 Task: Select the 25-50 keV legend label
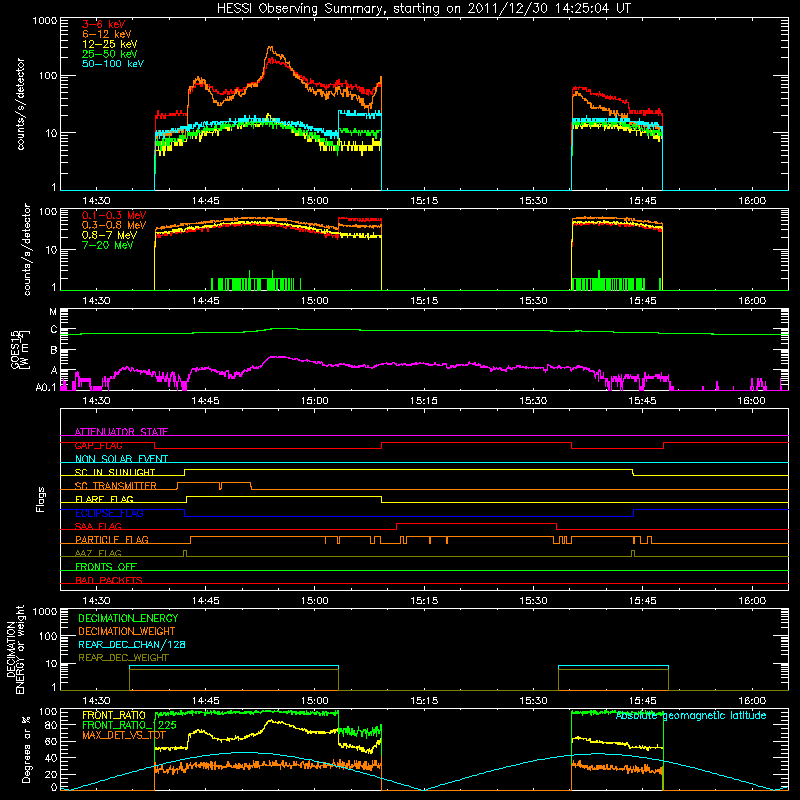click(x=109, y=54)
